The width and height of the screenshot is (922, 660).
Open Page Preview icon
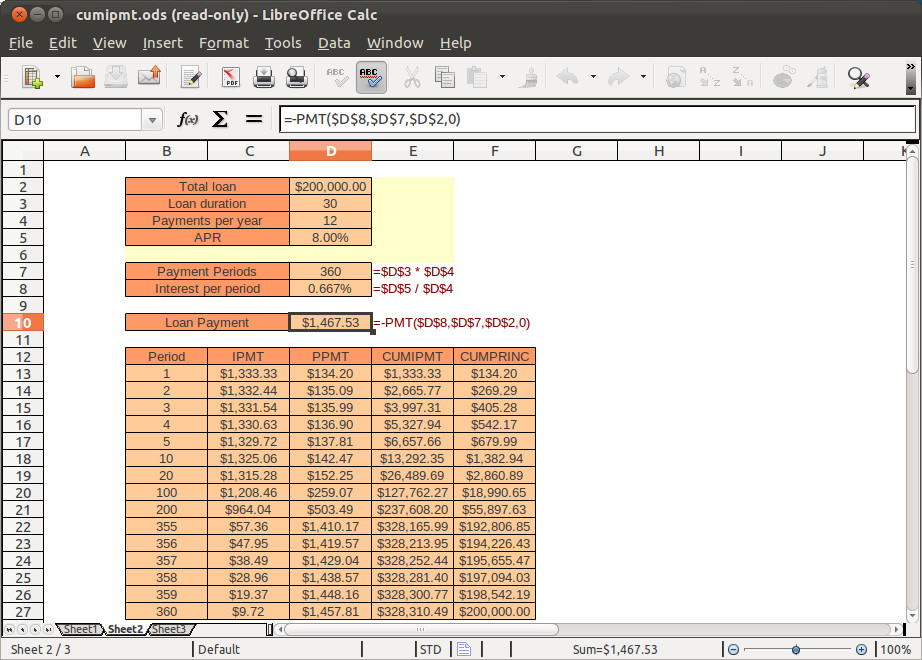(297, 77)
